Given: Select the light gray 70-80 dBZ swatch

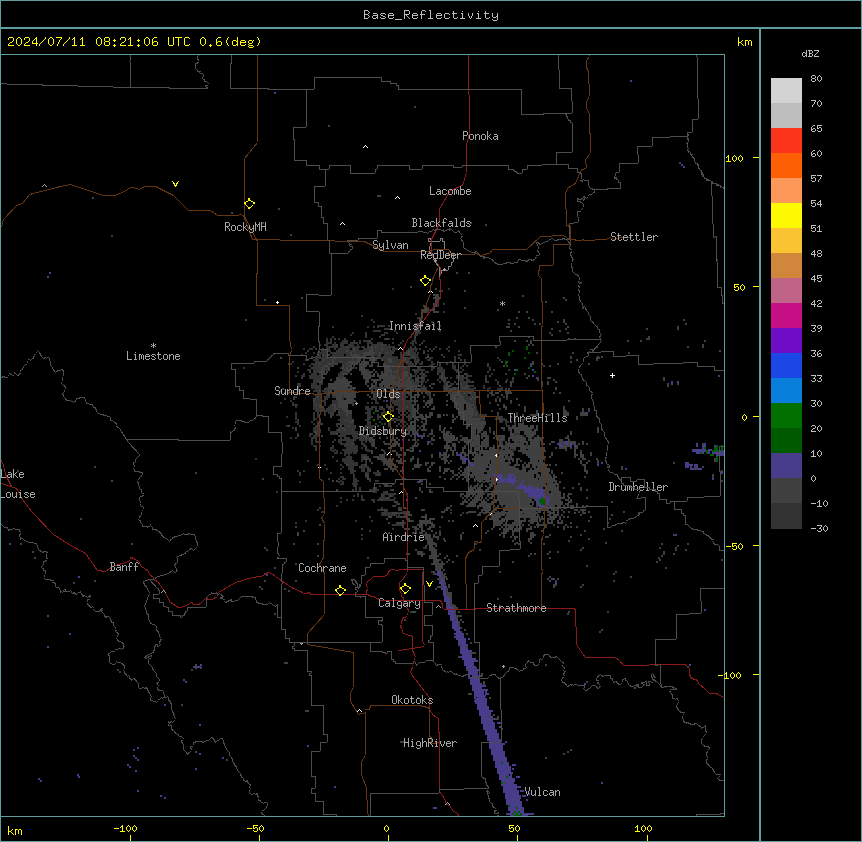Looking at the screenshot, I should (x=786, y=91).
